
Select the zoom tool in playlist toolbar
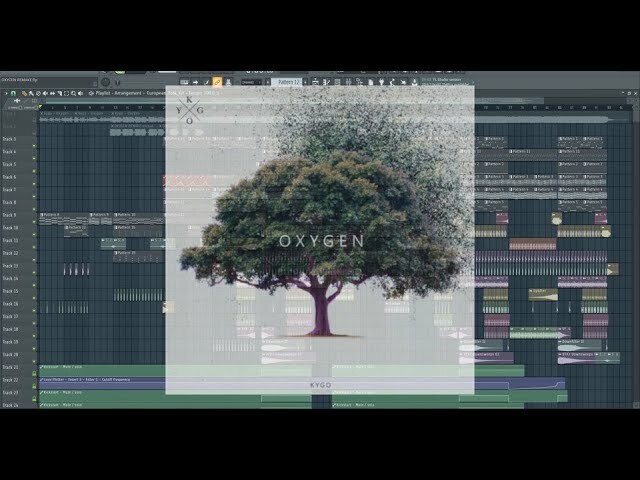click(73, 93)
